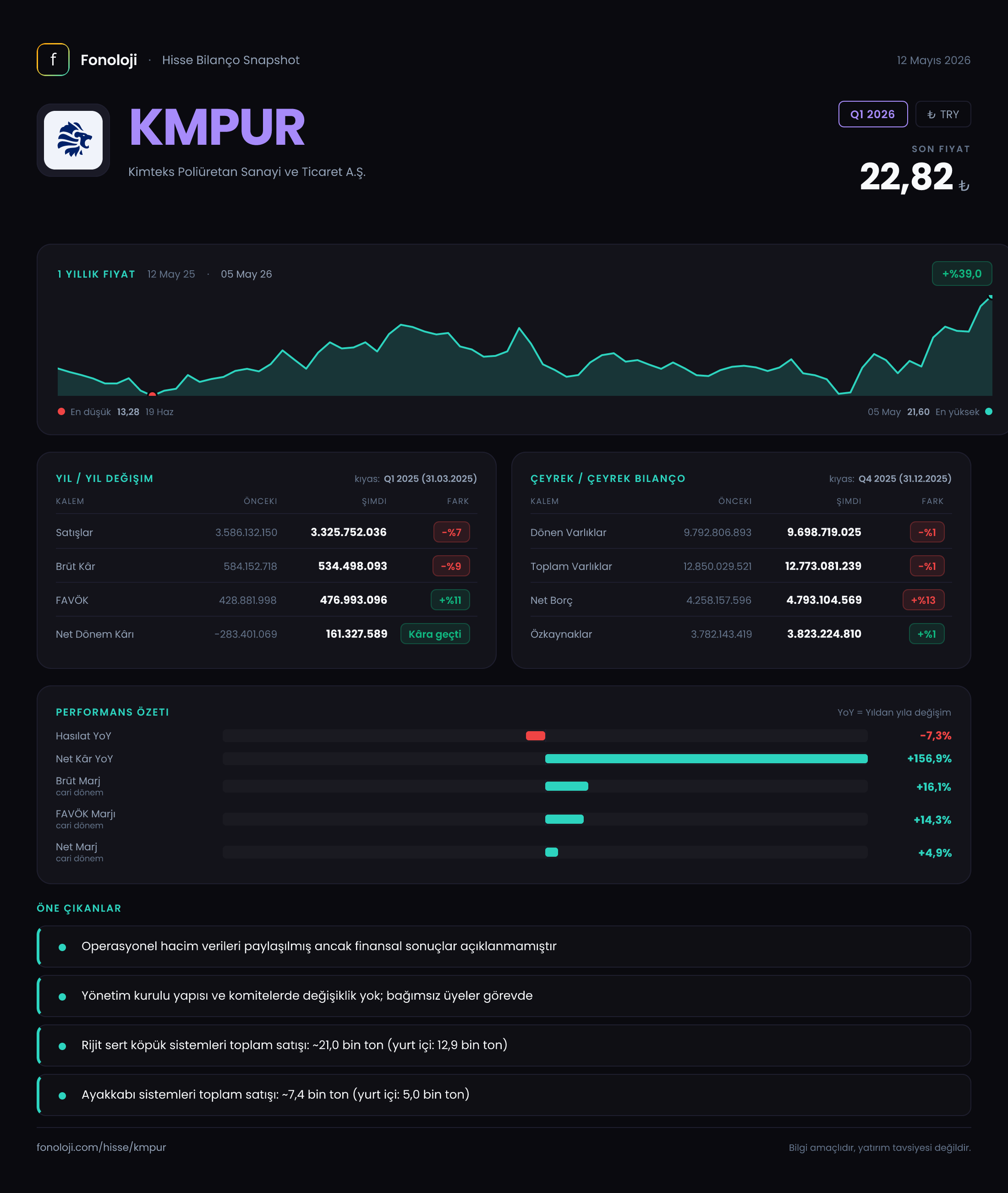
Task: Select the TRY currency badge
Action: [943, 114]
